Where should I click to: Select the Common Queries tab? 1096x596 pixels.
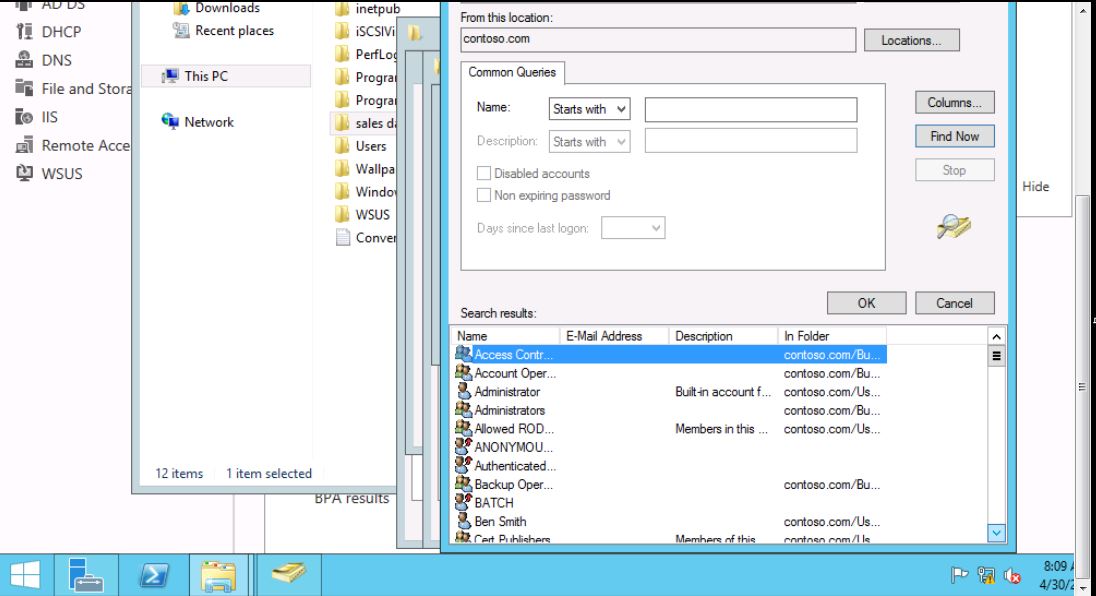pyautogui.click(x=512, y=72)
